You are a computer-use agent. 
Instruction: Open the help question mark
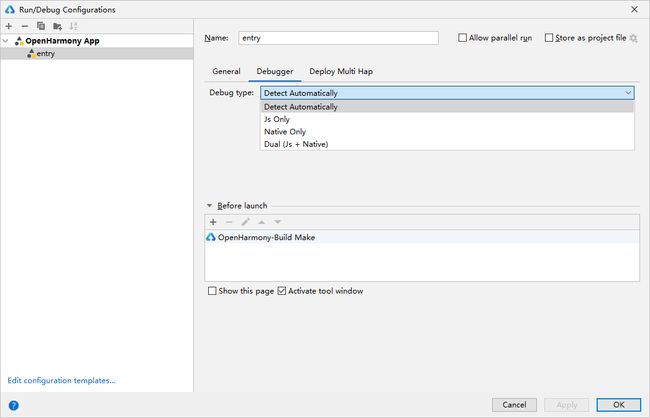[13, 405]
